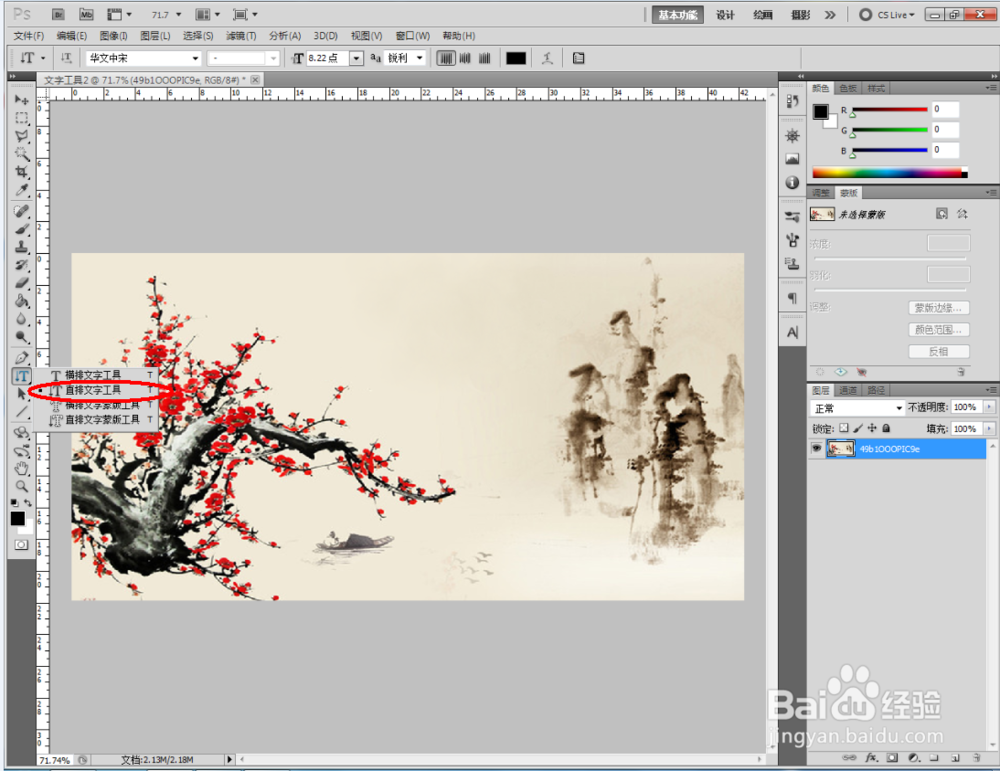This screenshot has height=771, width=1000.
Task: Open the Character panel icon in the dock
Action: (x=792, y=332)
